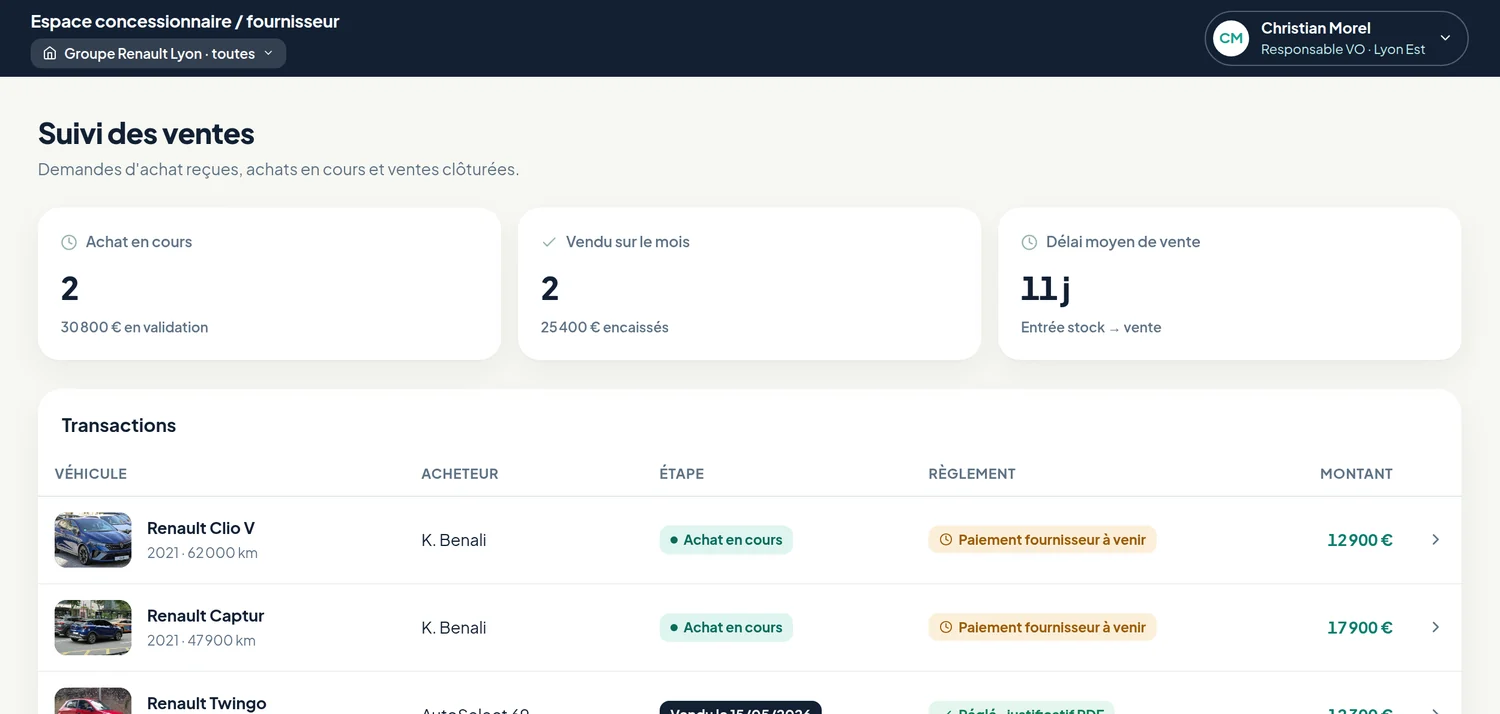Sort by the ACHETEUR column header
This screenshot has height=714, width=1500.
pos(460,474)
